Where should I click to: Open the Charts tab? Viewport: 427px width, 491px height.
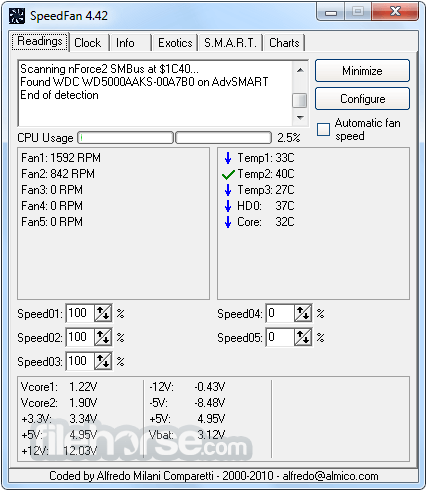tap(284, 43)
